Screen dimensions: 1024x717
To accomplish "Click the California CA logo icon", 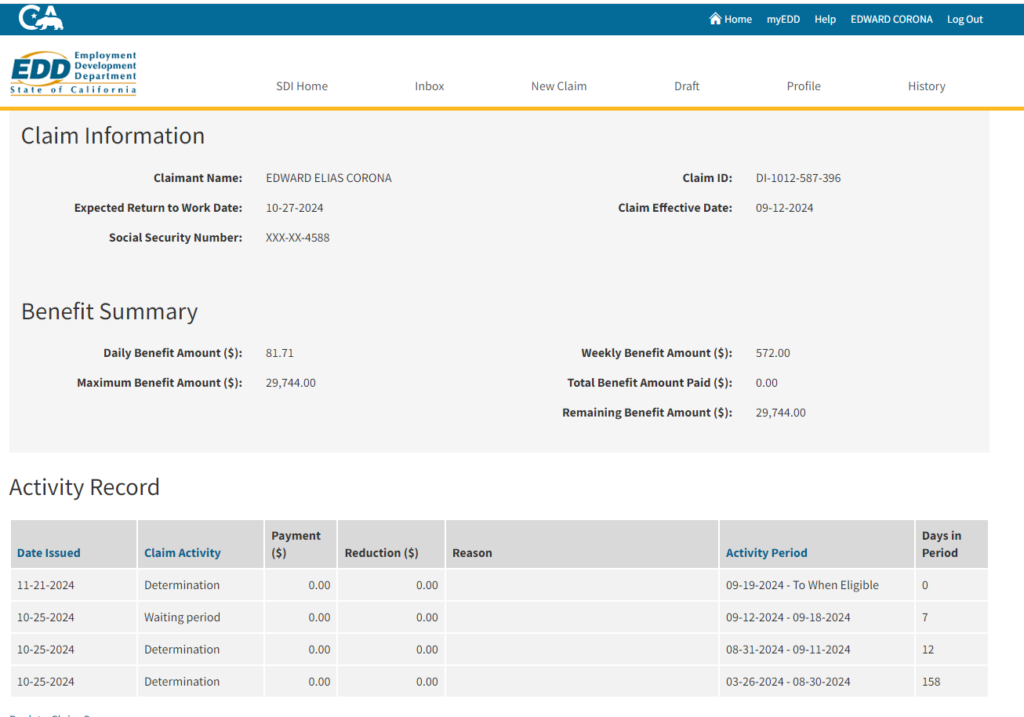I will coord(41,18).
